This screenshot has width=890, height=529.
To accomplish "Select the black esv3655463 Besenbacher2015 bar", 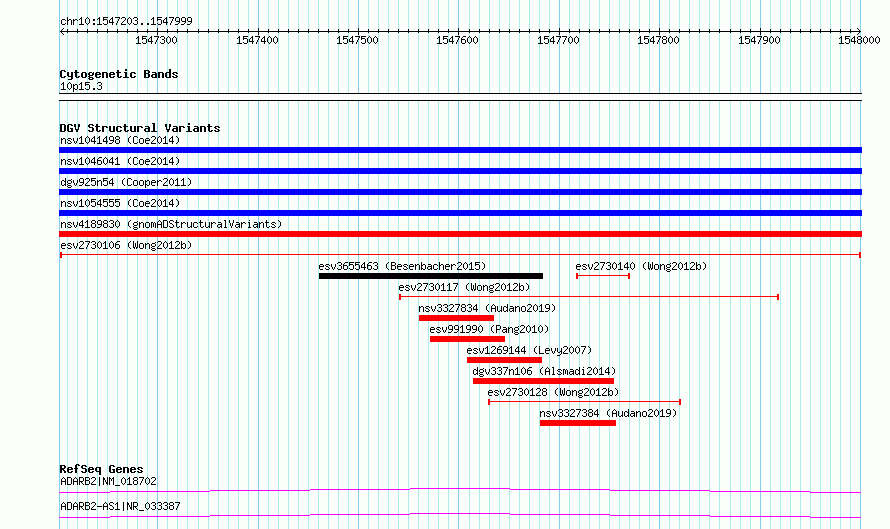I will tap(431, 276).
